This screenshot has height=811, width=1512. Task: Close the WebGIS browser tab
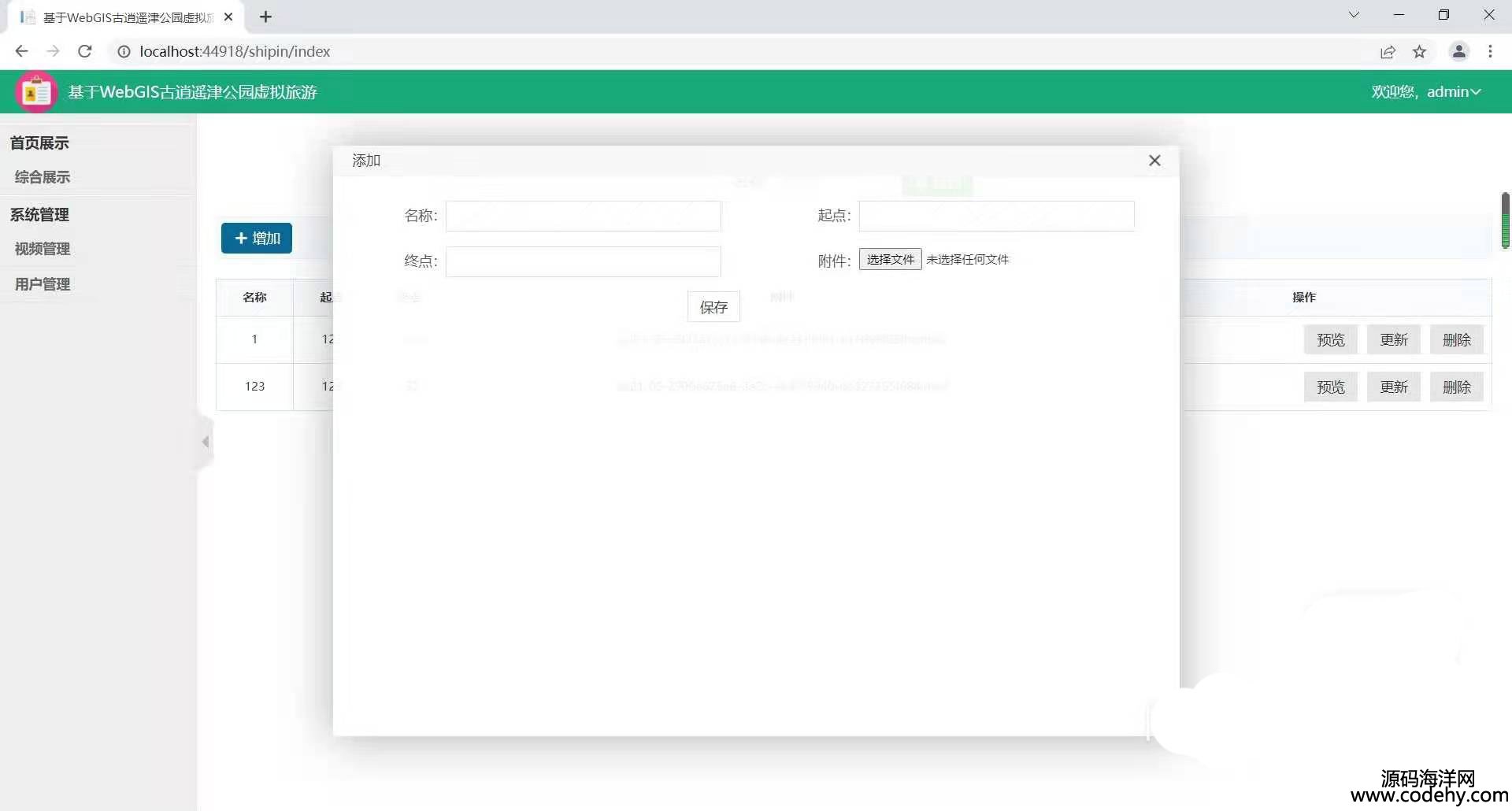228,17
